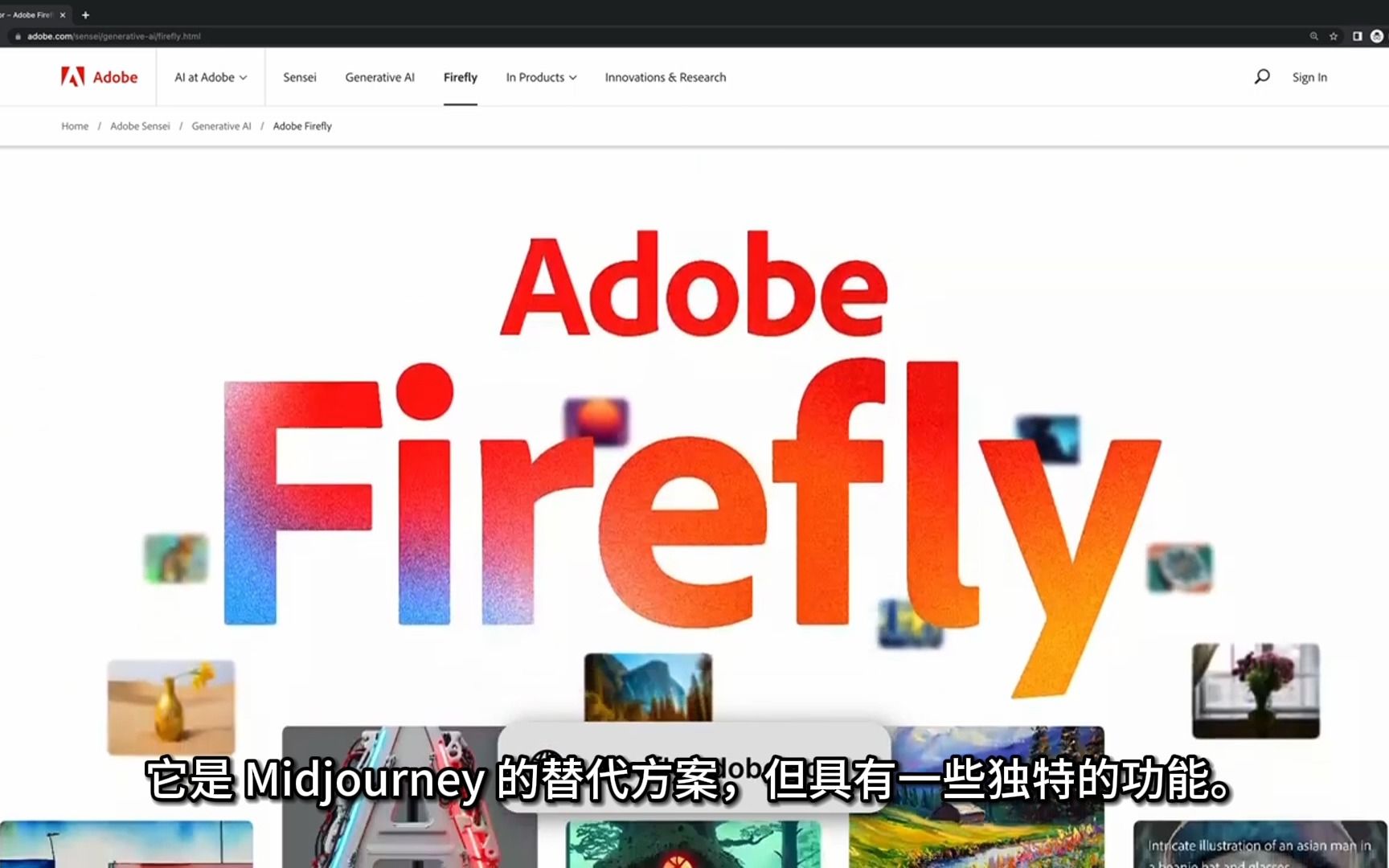The width and height of the screenshot is (1389, 868).
Task: Click the browser profile avatar
Action: pyautogui.click(x=1376, y=35)
